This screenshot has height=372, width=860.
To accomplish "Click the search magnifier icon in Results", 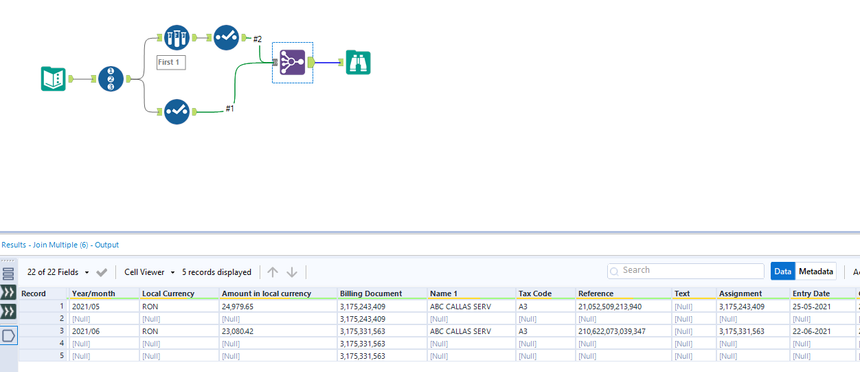I will point(614,271).
